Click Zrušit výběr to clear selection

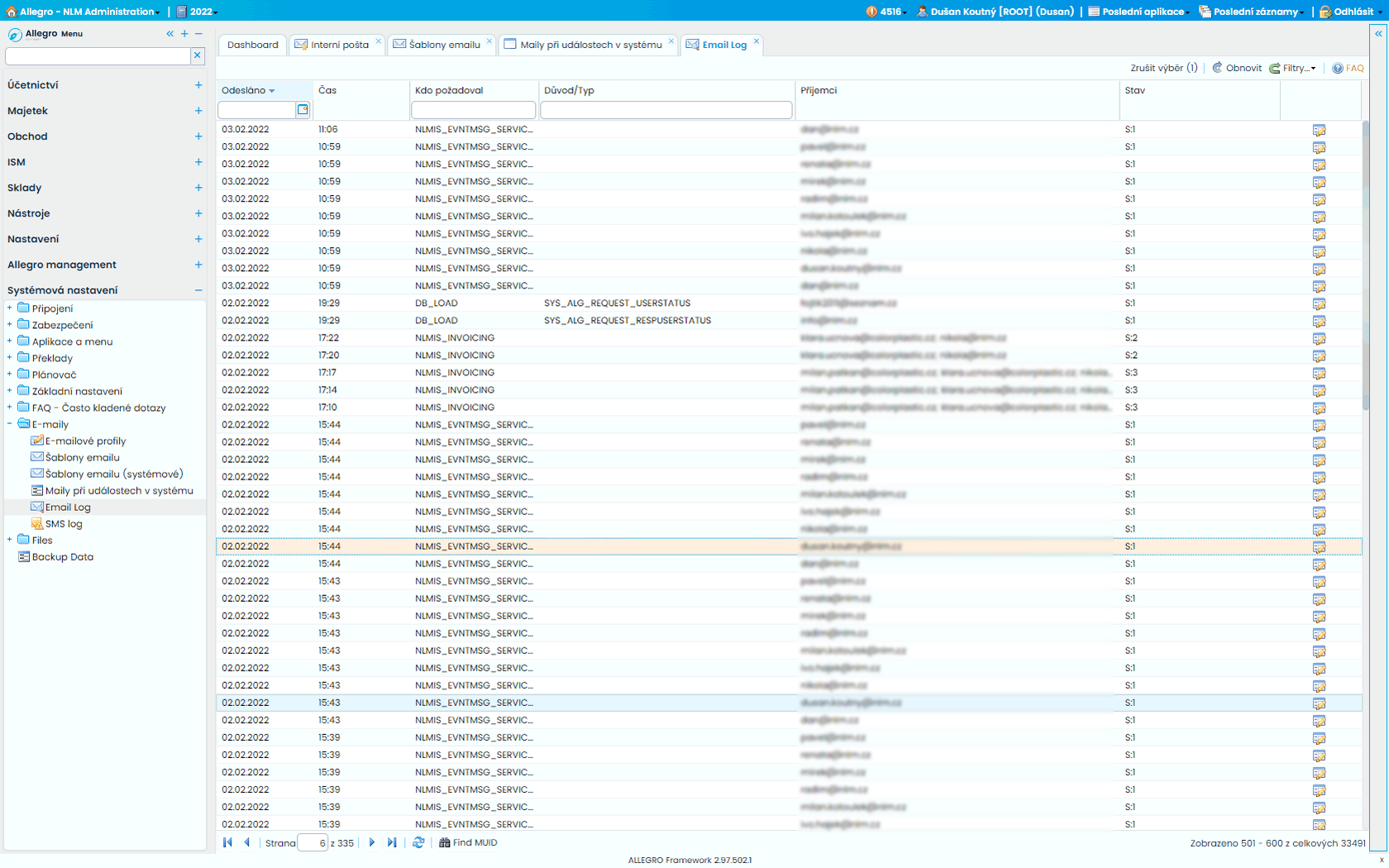(x=1163, y=68)
